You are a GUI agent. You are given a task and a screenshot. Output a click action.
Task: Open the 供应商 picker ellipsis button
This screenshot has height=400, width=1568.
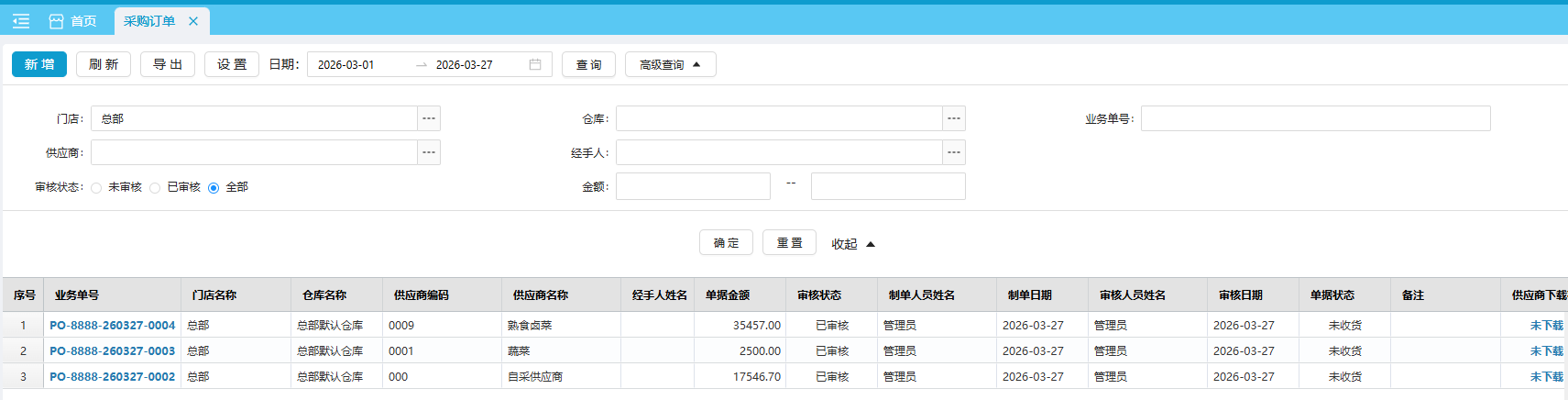(429, 152)
